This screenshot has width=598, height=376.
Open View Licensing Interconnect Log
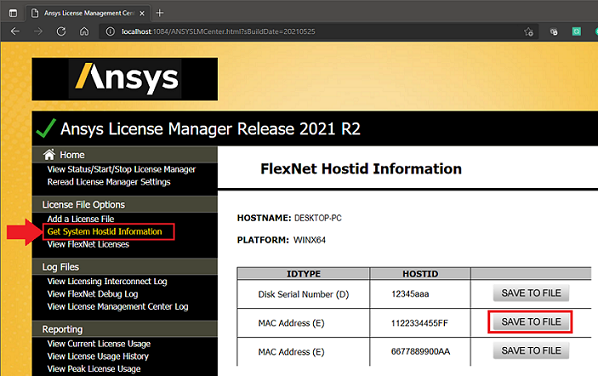tap(107, 281)
